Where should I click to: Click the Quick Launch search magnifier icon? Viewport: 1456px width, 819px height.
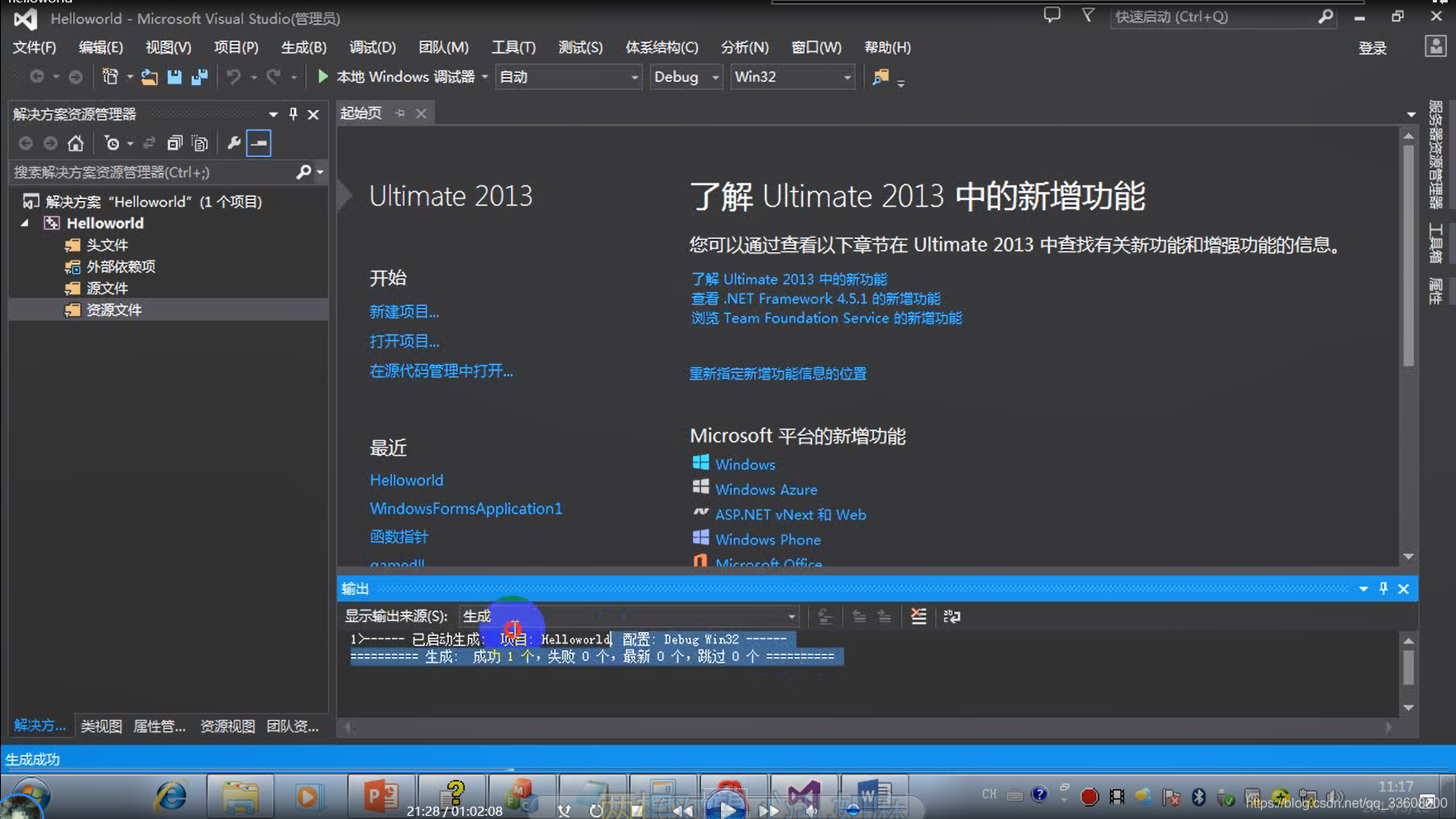pyautogui.click(x=1325, y=17)
